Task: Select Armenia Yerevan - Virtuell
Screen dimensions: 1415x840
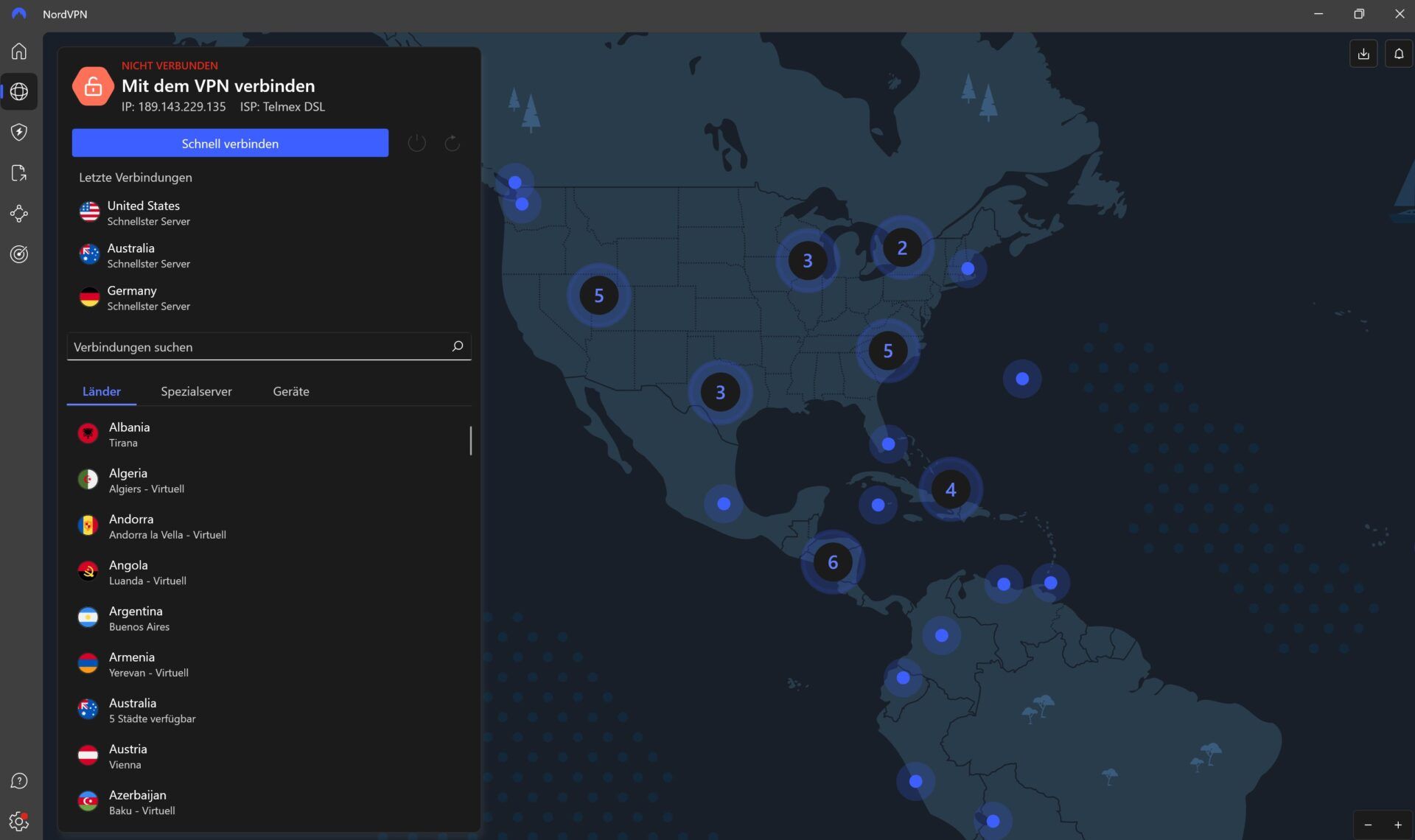Action: [x=269, y=665]
